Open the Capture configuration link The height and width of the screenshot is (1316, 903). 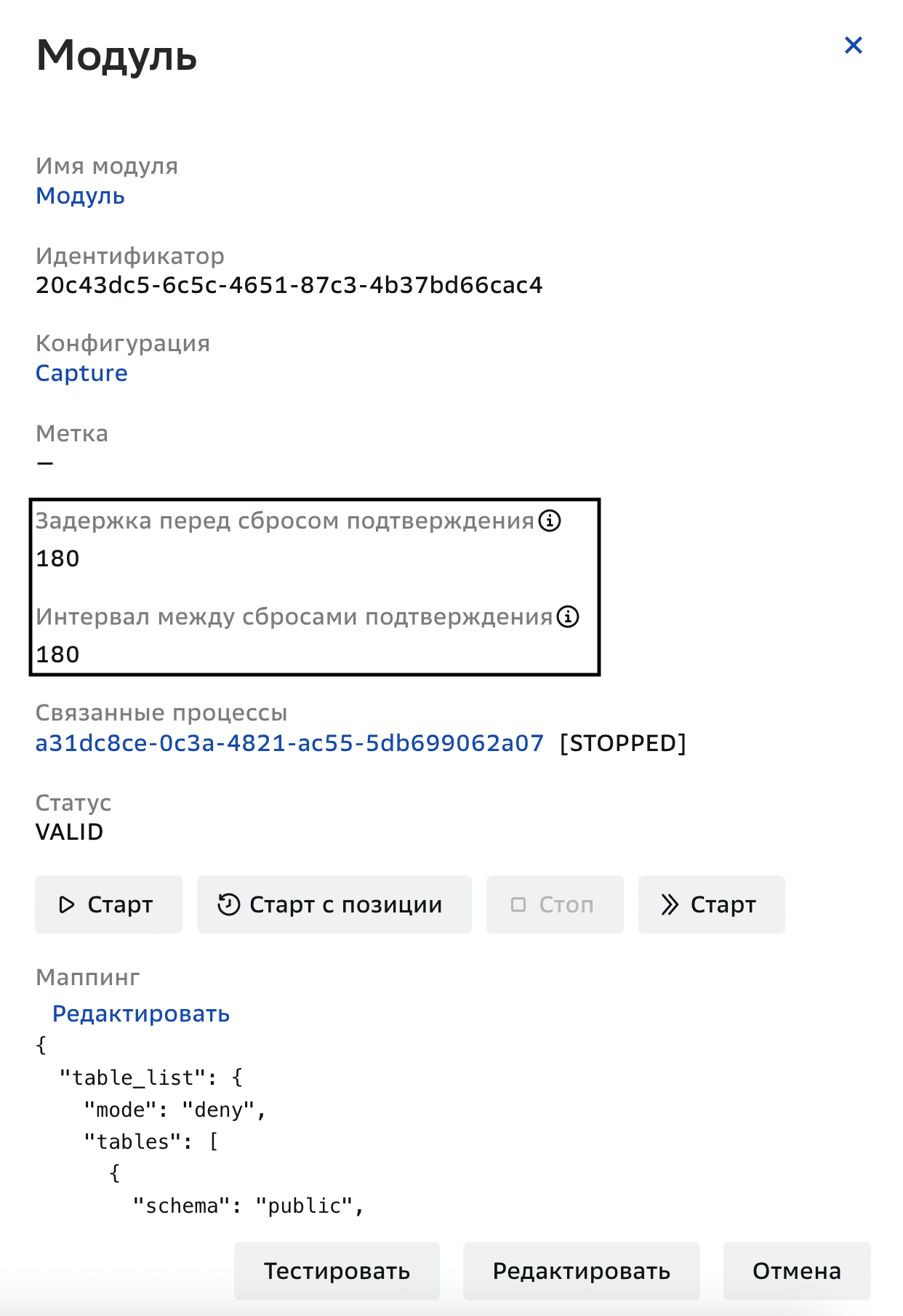(x=81, y=373)
